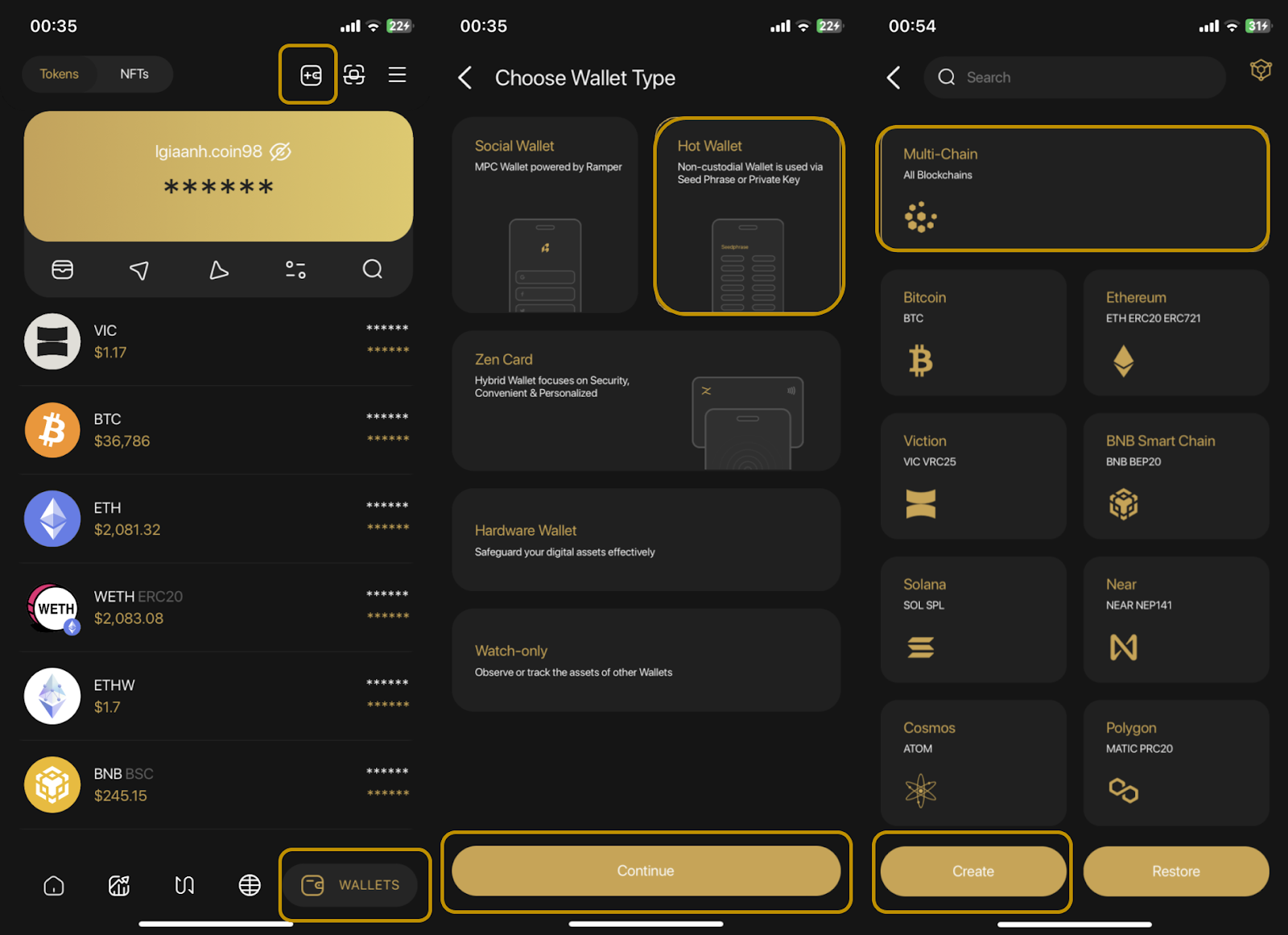Image resolution: width=1288 pixels, height=935 pixels.
Task: Tap the receive wallet icon under card
Action: [63, 270]
